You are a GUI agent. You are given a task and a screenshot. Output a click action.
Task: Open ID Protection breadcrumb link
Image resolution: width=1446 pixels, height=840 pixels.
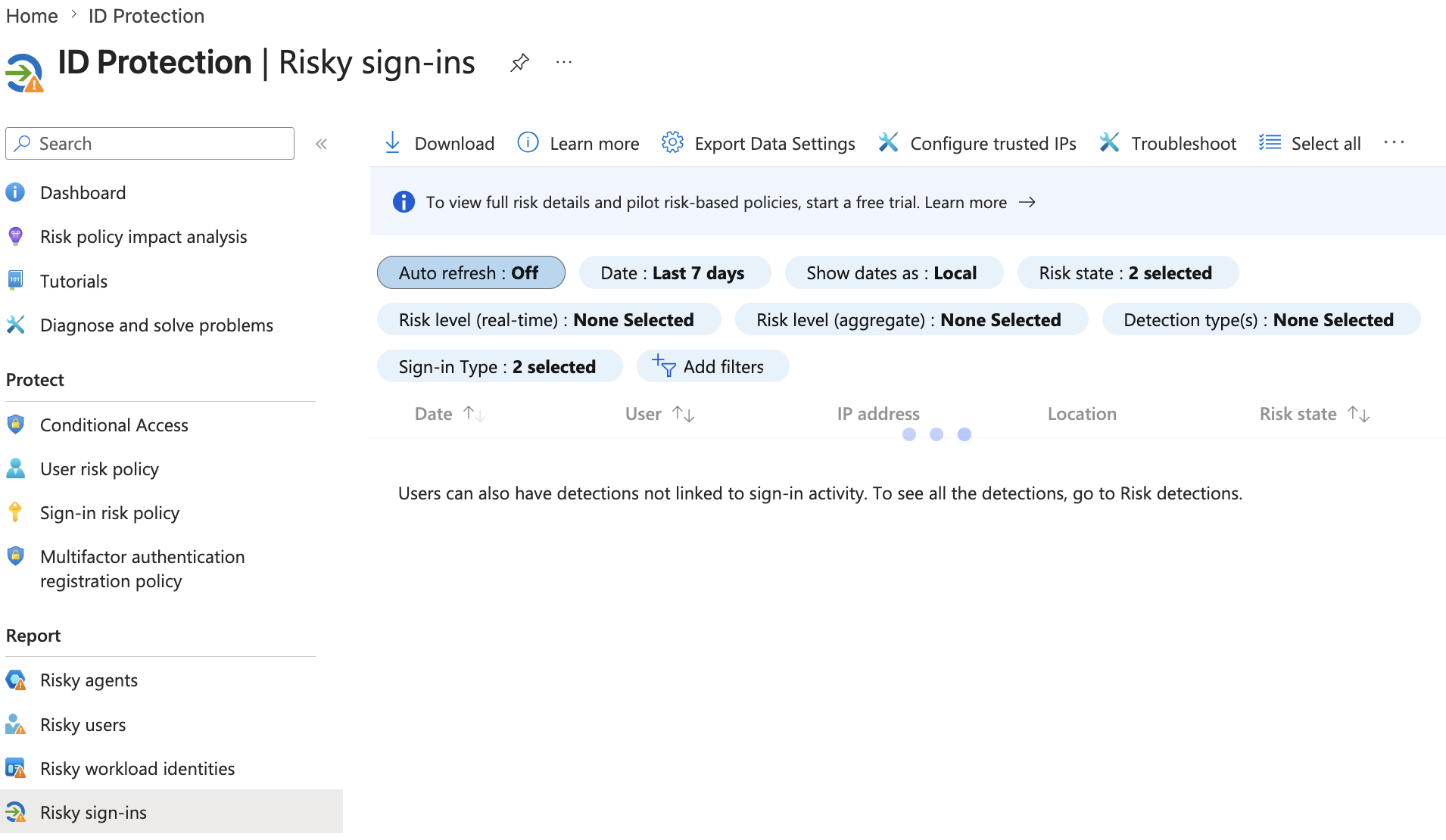[x=146, y=16]
